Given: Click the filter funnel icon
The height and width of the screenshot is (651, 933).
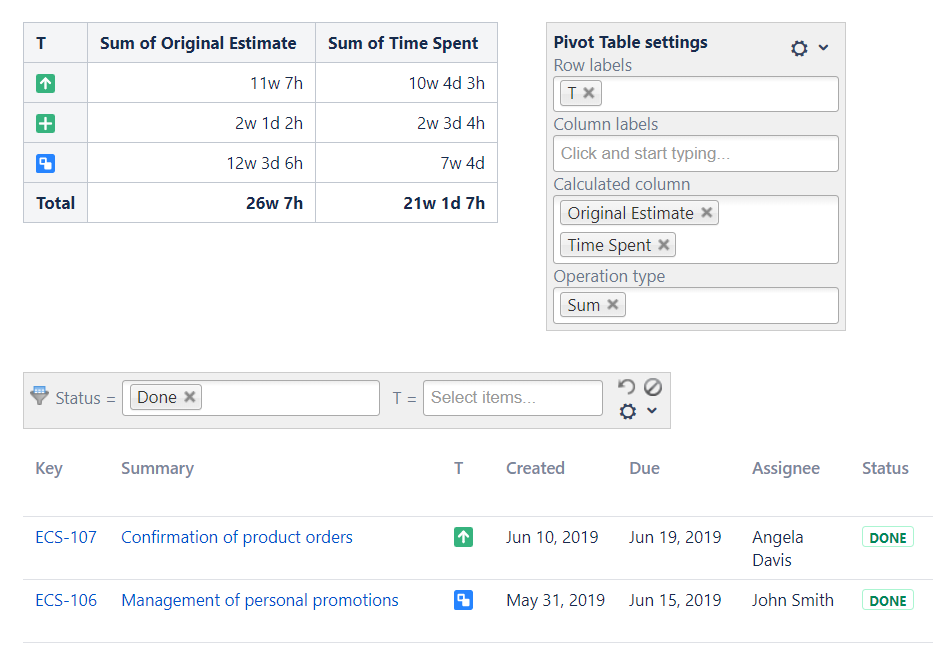Looking at the screenshot, I should [40, 396].
